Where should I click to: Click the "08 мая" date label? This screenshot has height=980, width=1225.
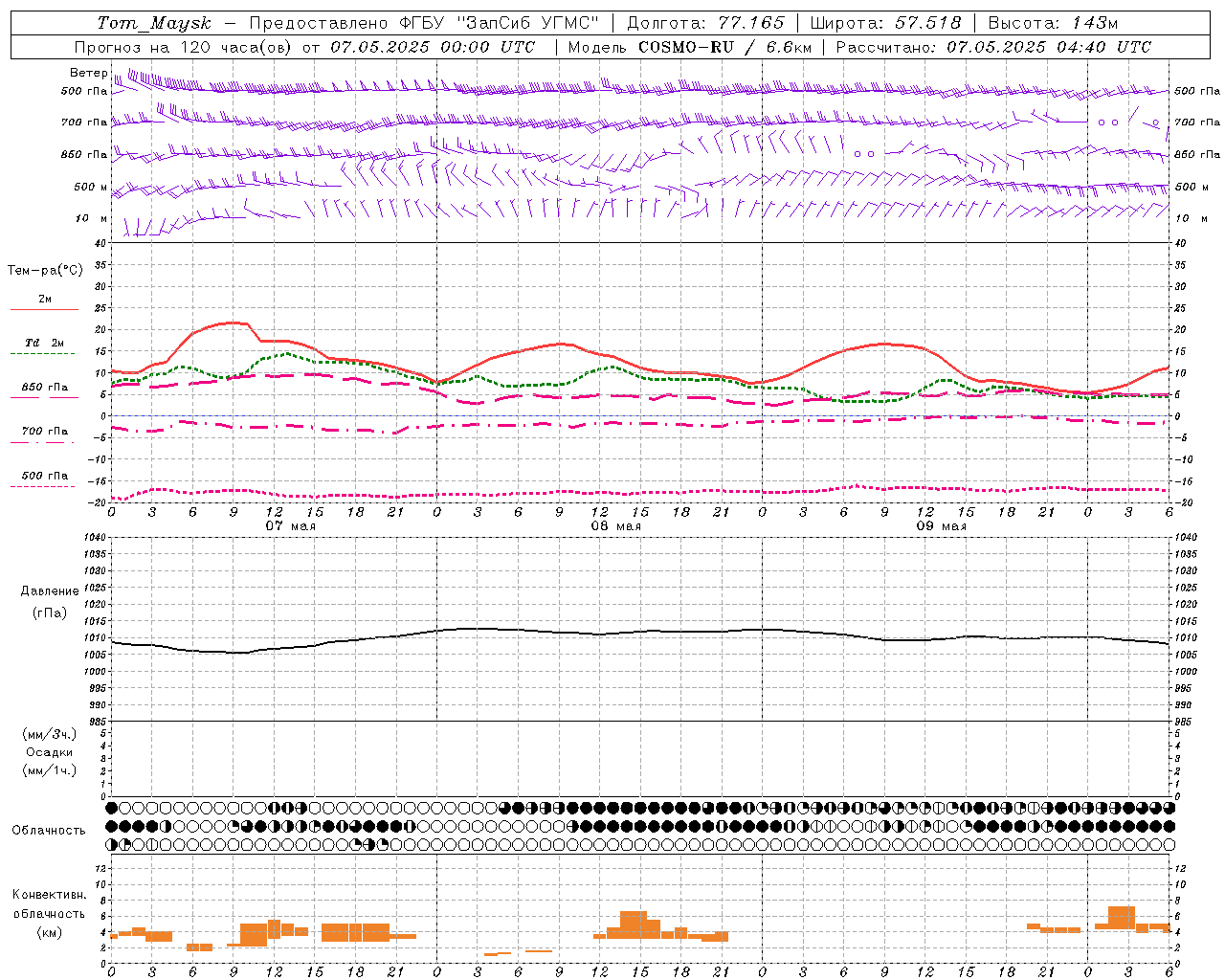pos(616,526)
